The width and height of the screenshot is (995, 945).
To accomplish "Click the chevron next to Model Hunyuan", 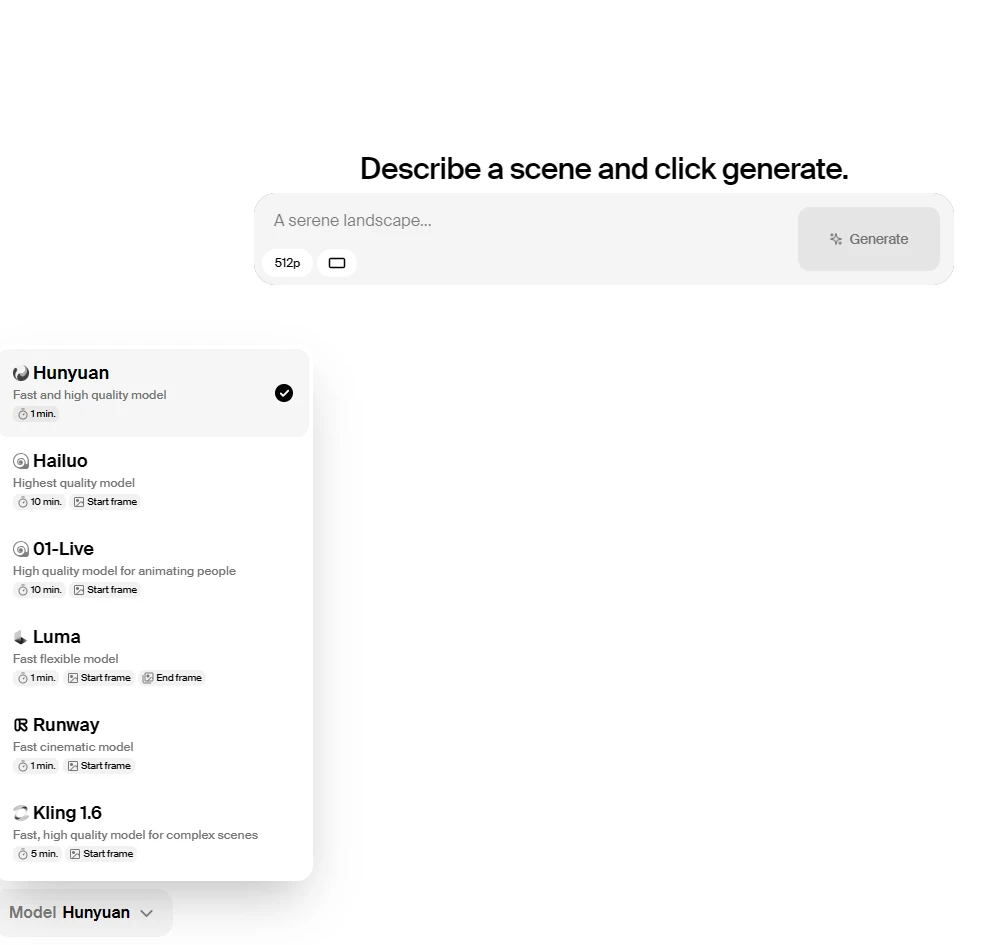I will (147, 913).
